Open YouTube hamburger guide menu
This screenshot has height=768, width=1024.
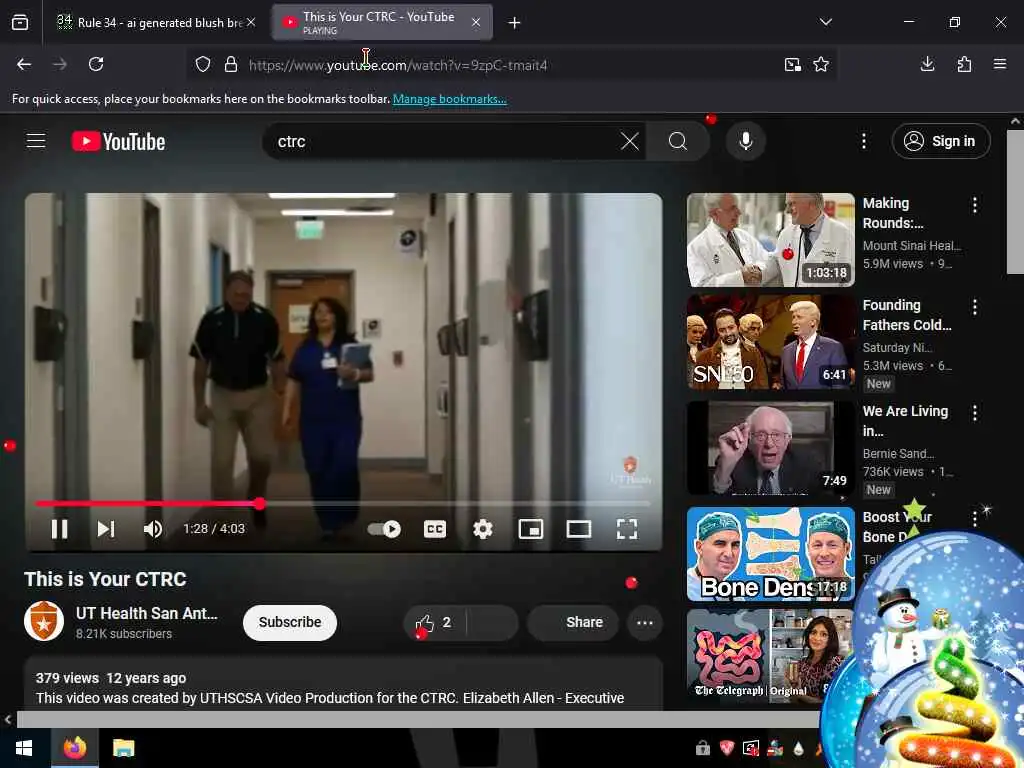[x=36, y=141]
